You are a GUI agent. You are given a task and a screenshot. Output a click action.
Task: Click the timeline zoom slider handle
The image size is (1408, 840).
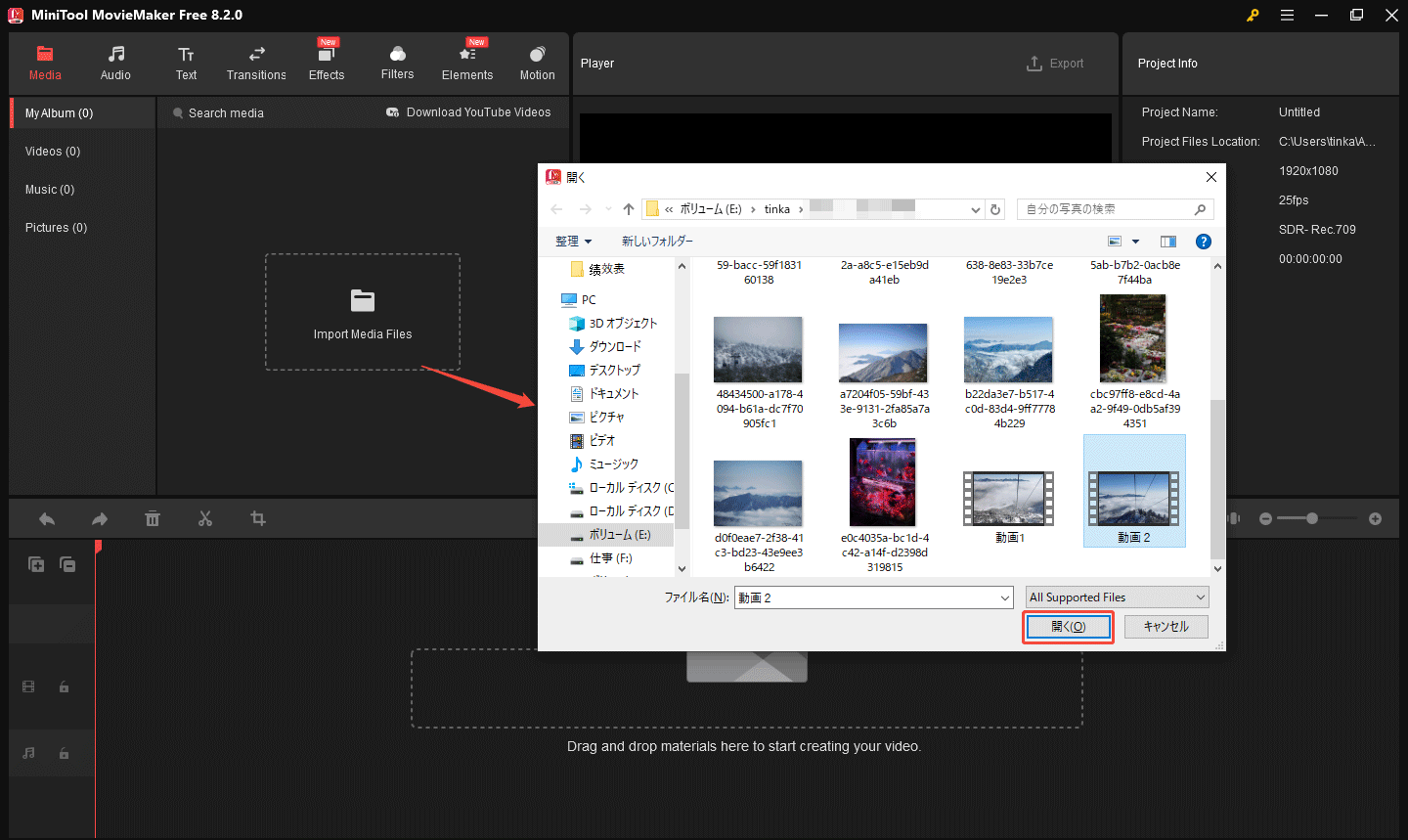1312,518
